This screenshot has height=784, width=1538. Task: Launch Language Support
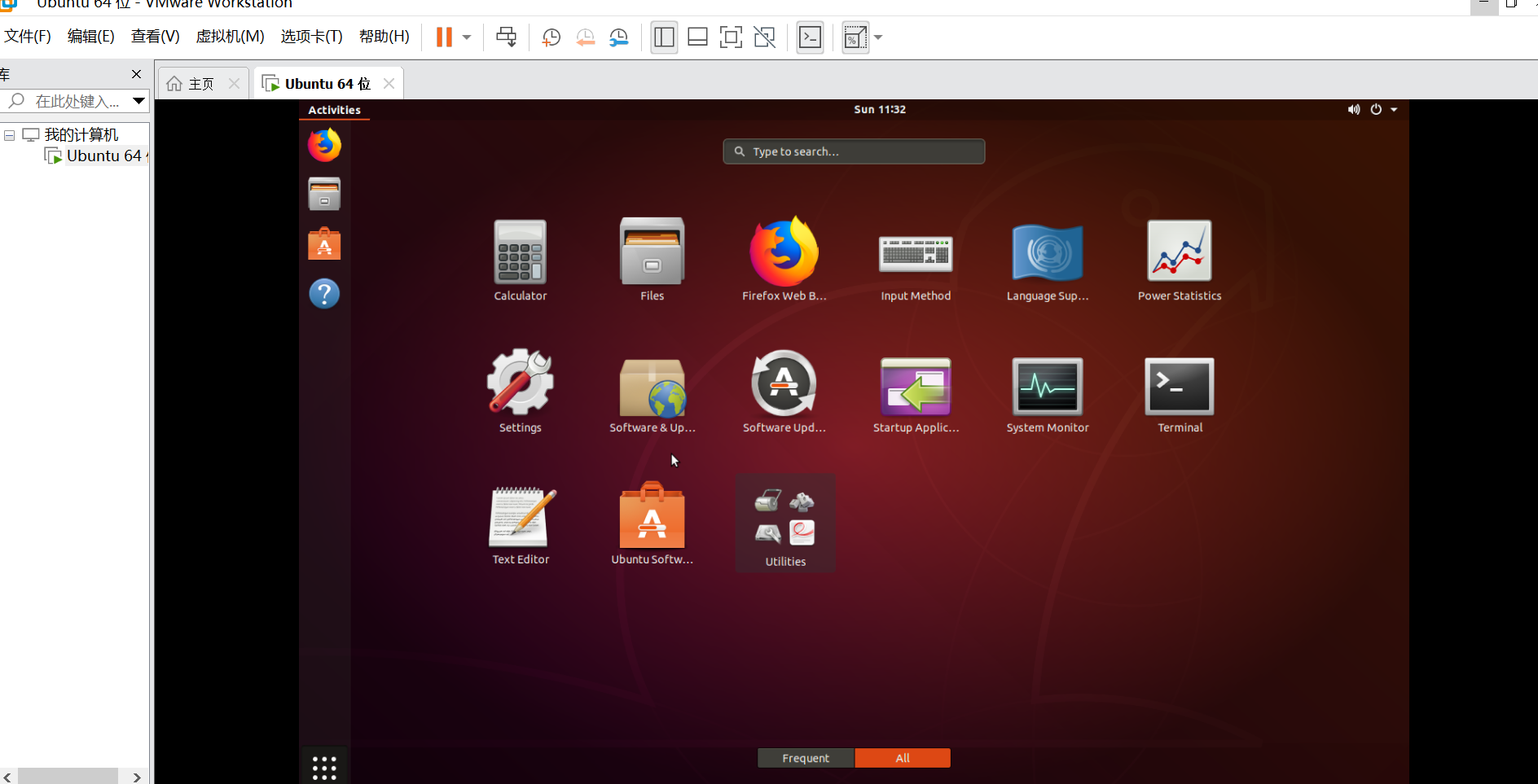[1048, 261]
